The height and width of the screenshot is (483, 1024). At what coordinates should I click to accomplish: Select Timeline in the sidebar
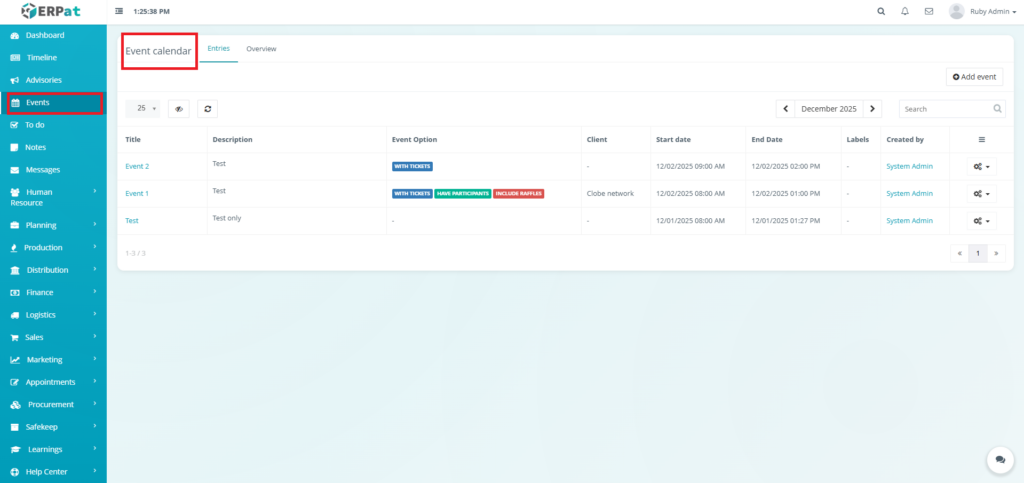pyautogui.click(x=41, y=58)
